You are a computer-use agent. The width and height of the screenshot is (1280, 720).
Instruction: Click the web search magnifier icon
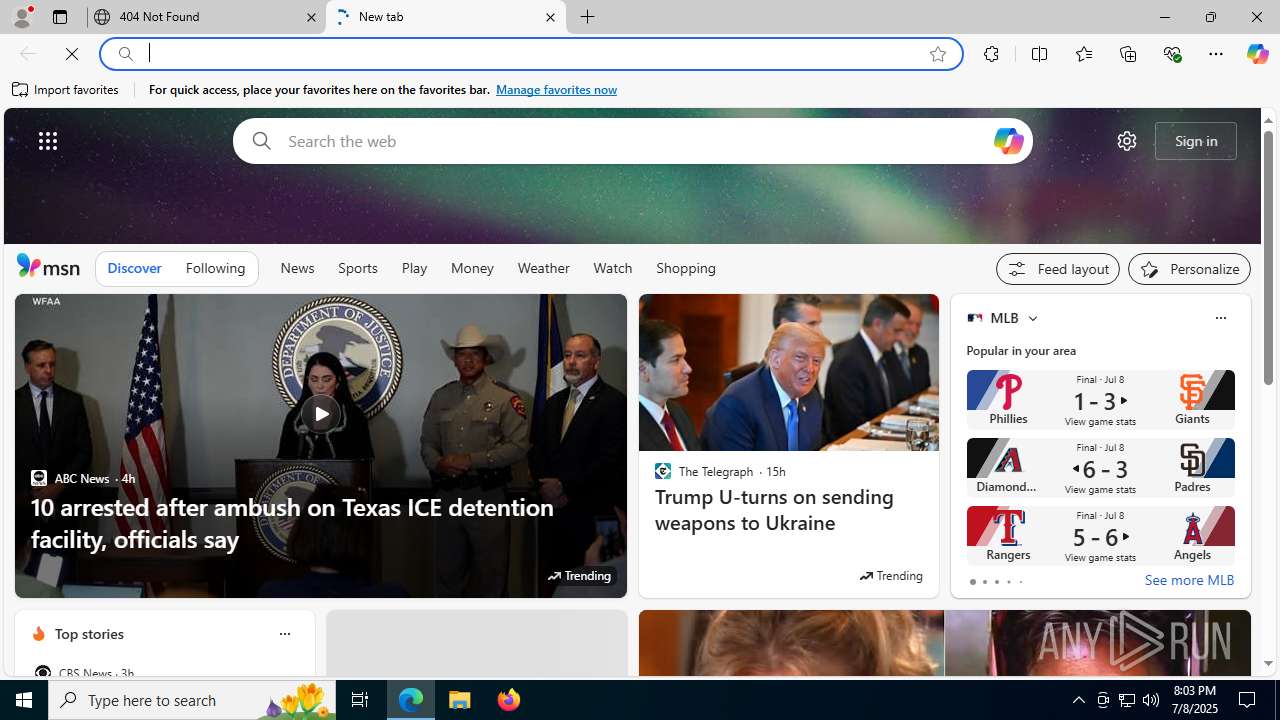(261, 141)
